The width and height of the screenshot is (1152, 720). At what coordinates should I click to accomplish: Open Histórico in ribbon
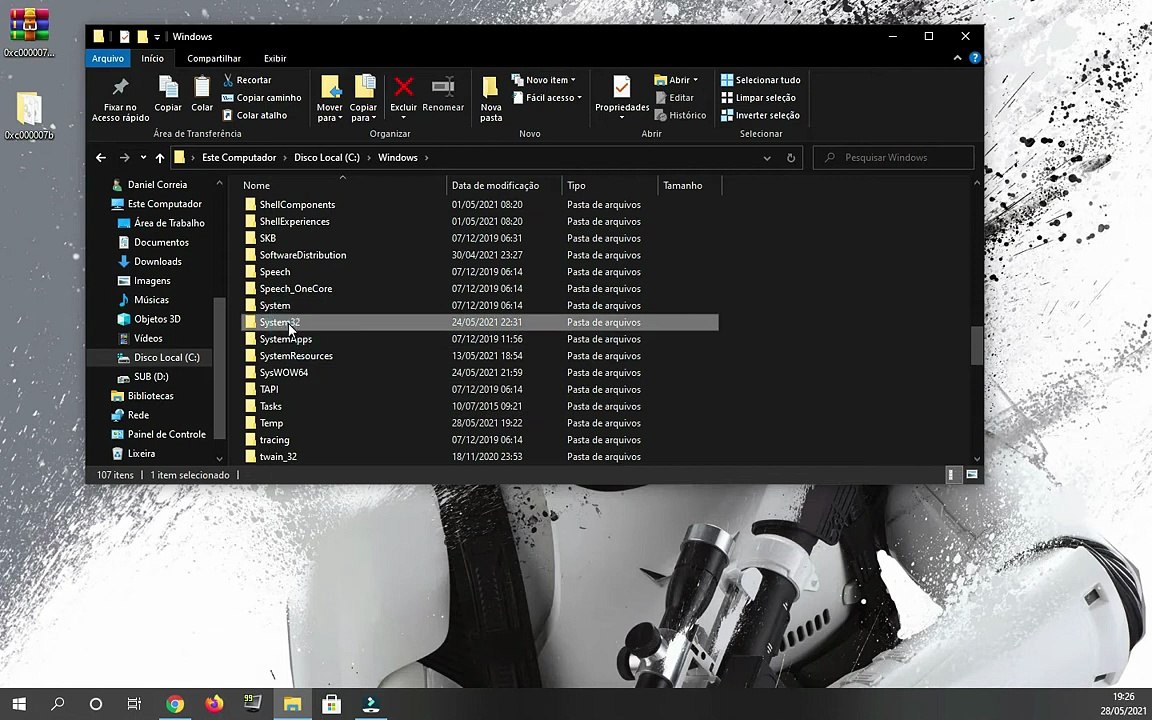680,115
